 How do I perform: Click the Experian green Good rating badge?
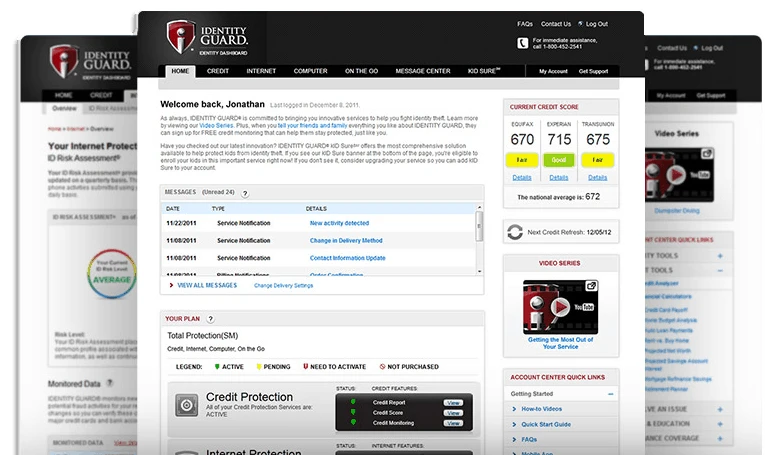(x=559, y=160)
